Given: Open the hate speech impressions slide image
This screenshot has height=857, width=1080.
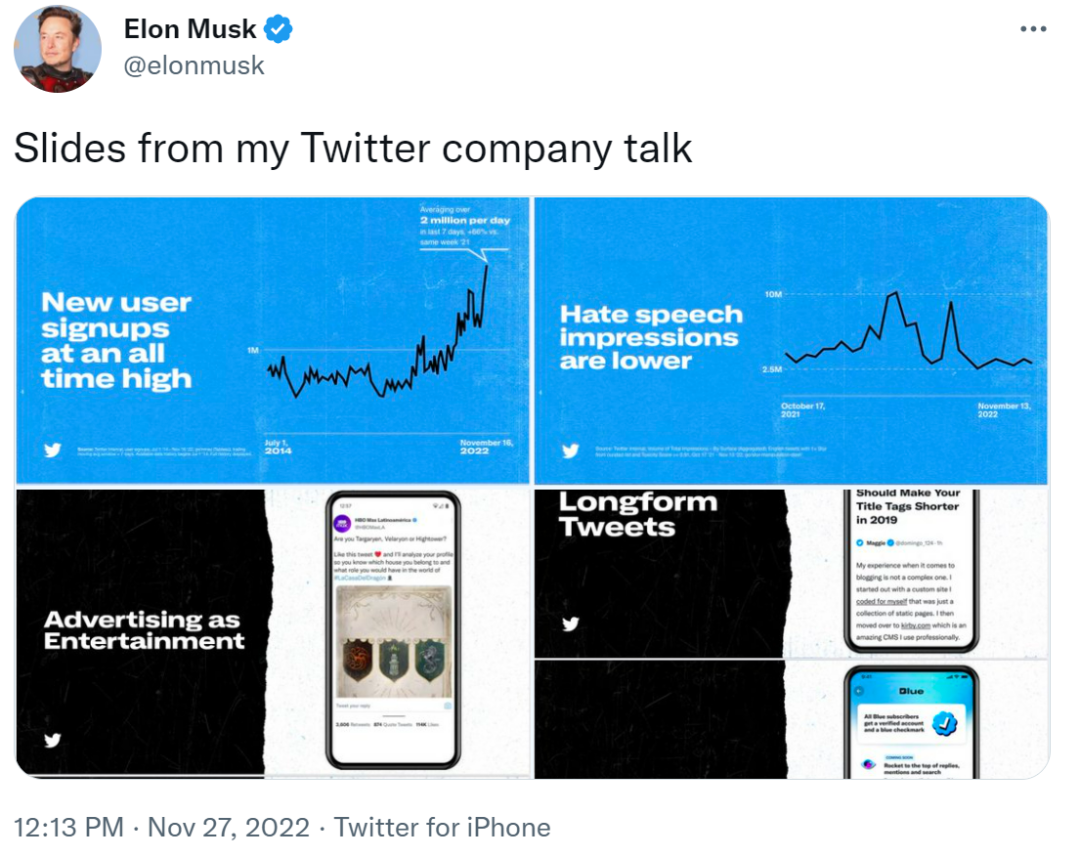Looking at the screenshot, I should [x=790, y=340].
